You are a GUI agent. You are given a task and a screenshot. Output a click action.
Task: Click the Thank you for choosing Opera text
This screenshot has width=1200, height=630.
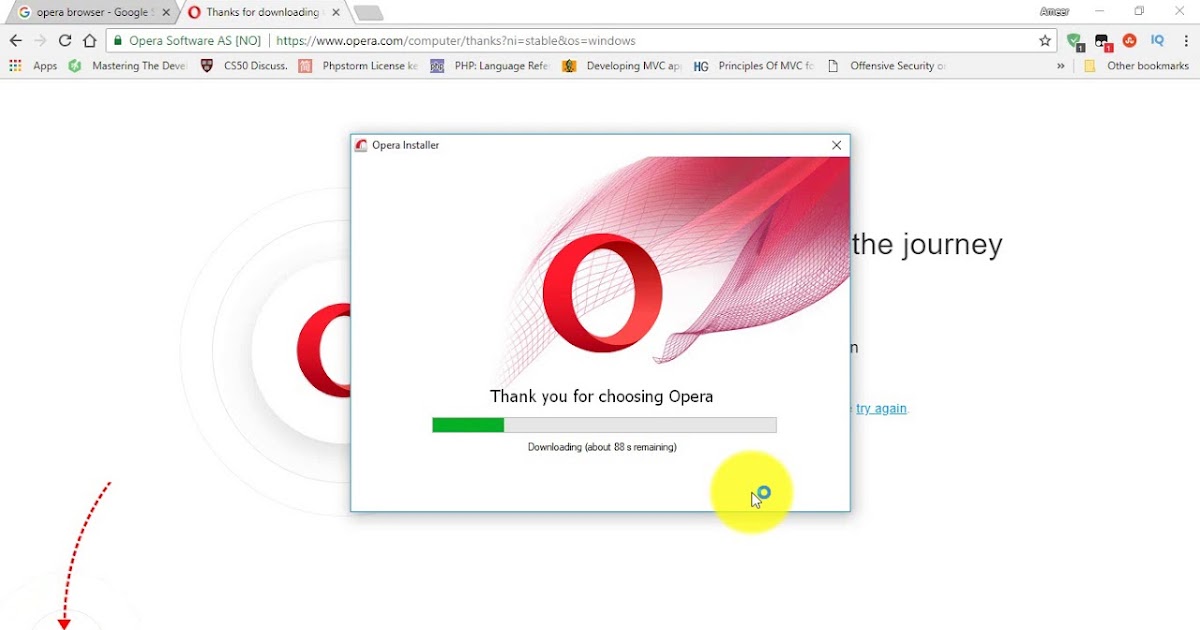602,396
